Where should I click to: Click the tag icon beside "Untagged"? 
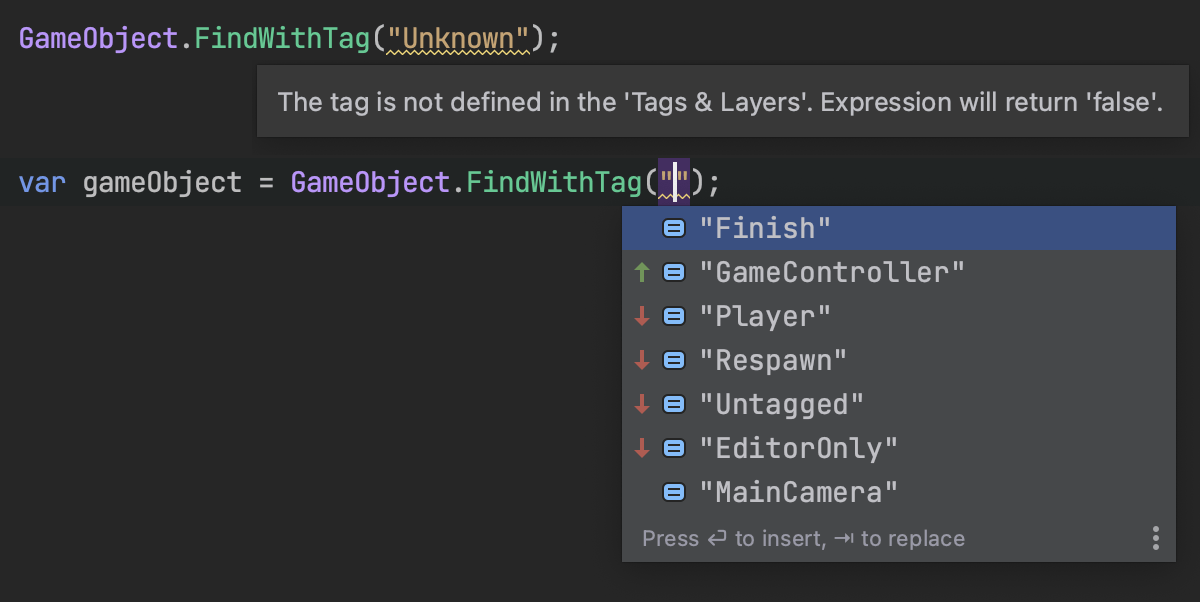pyautogui.click(x=674, y=404)
